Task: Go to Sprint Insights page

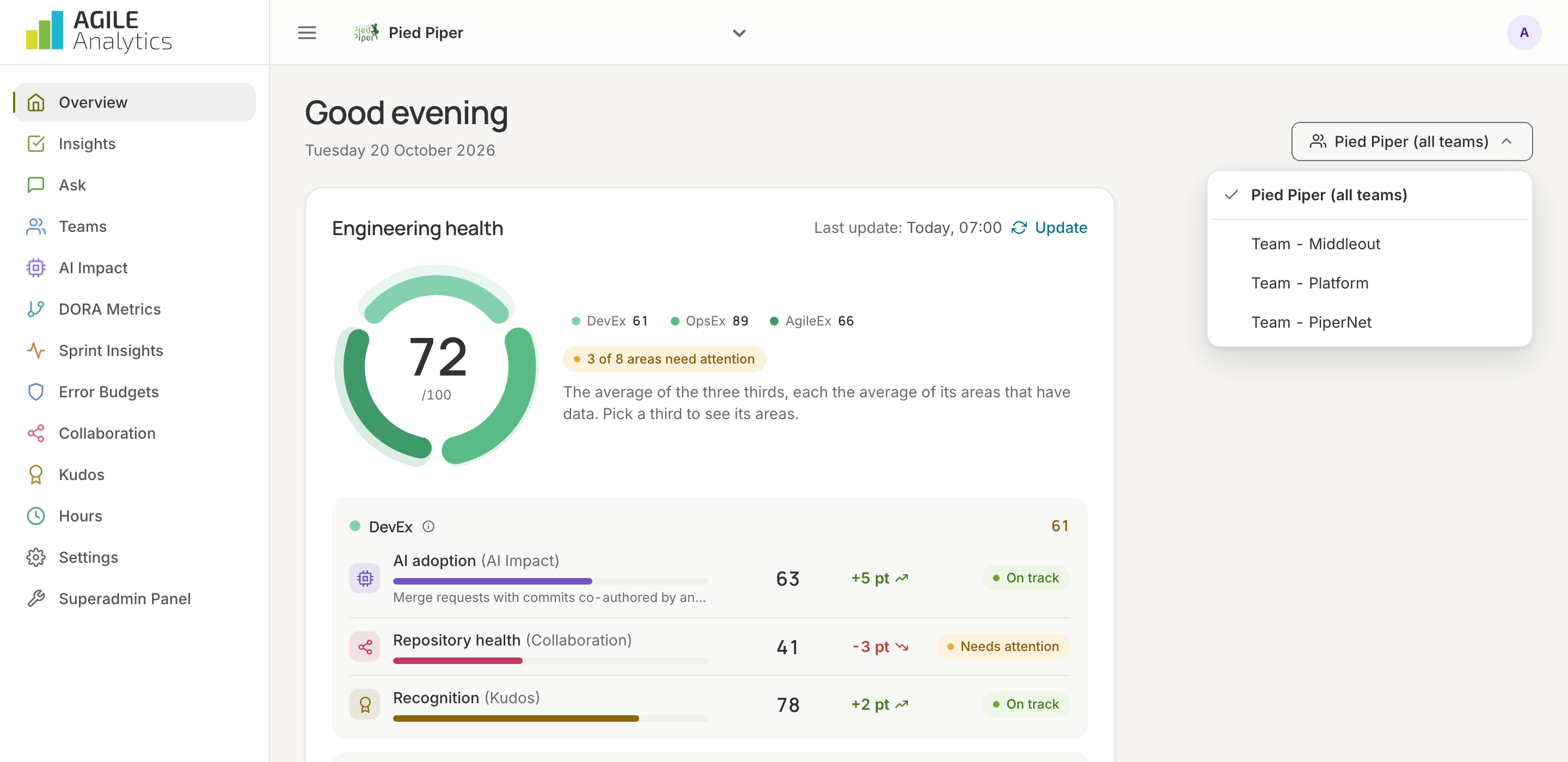Action: (x=134, y=351)
